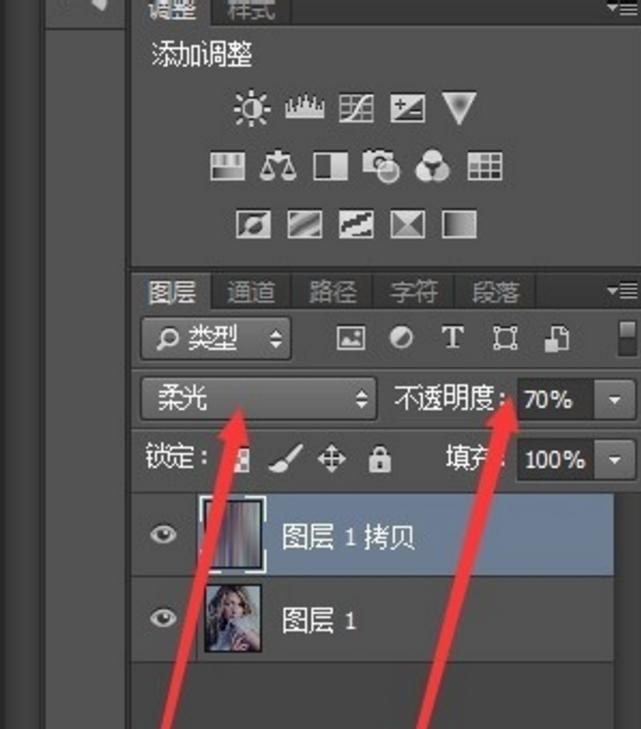Viewport: 641px width, 729px height.
Task: Filter layers by shape layers icon
Action: coord(505,338)
